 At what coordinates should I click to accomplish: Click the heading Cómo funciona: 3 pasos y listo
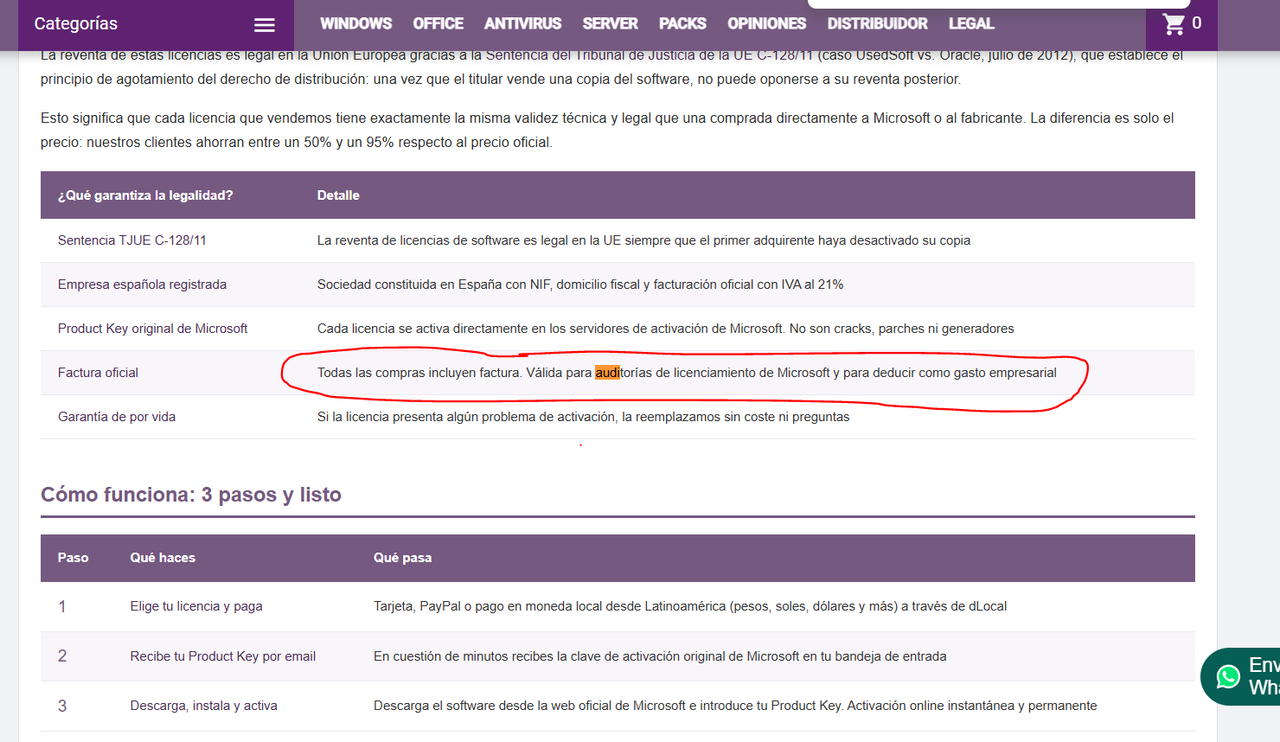[x=191, y=494]
